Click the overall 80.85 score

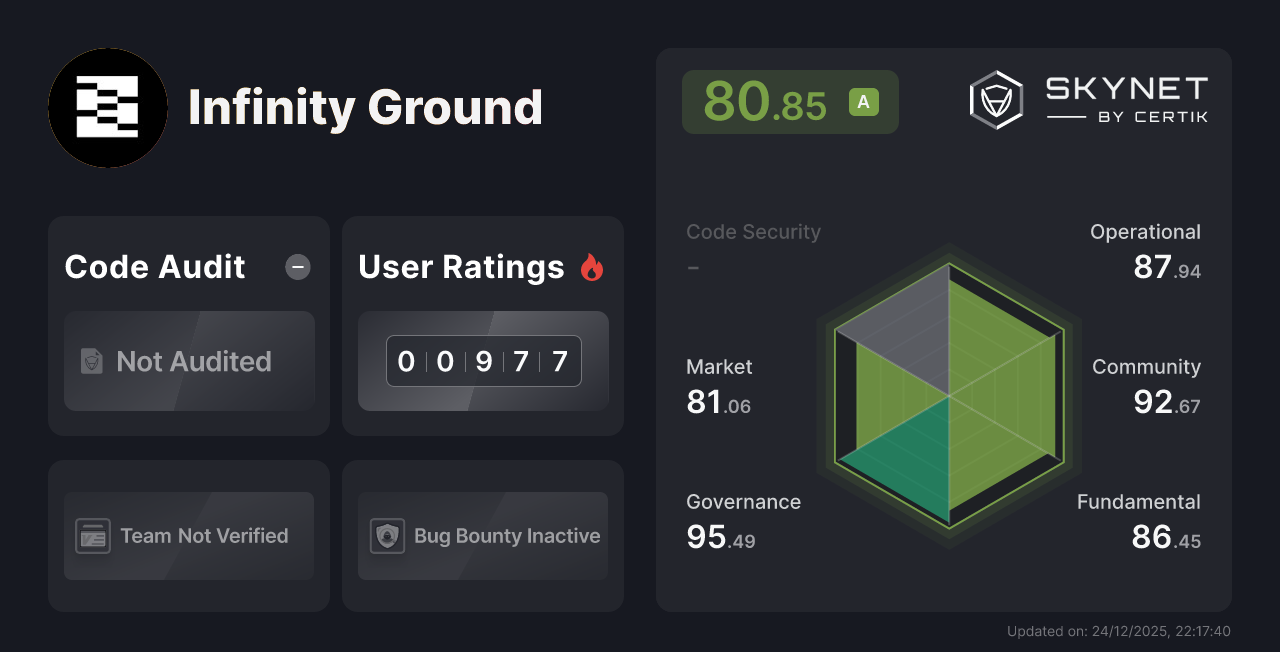[765, 102]
